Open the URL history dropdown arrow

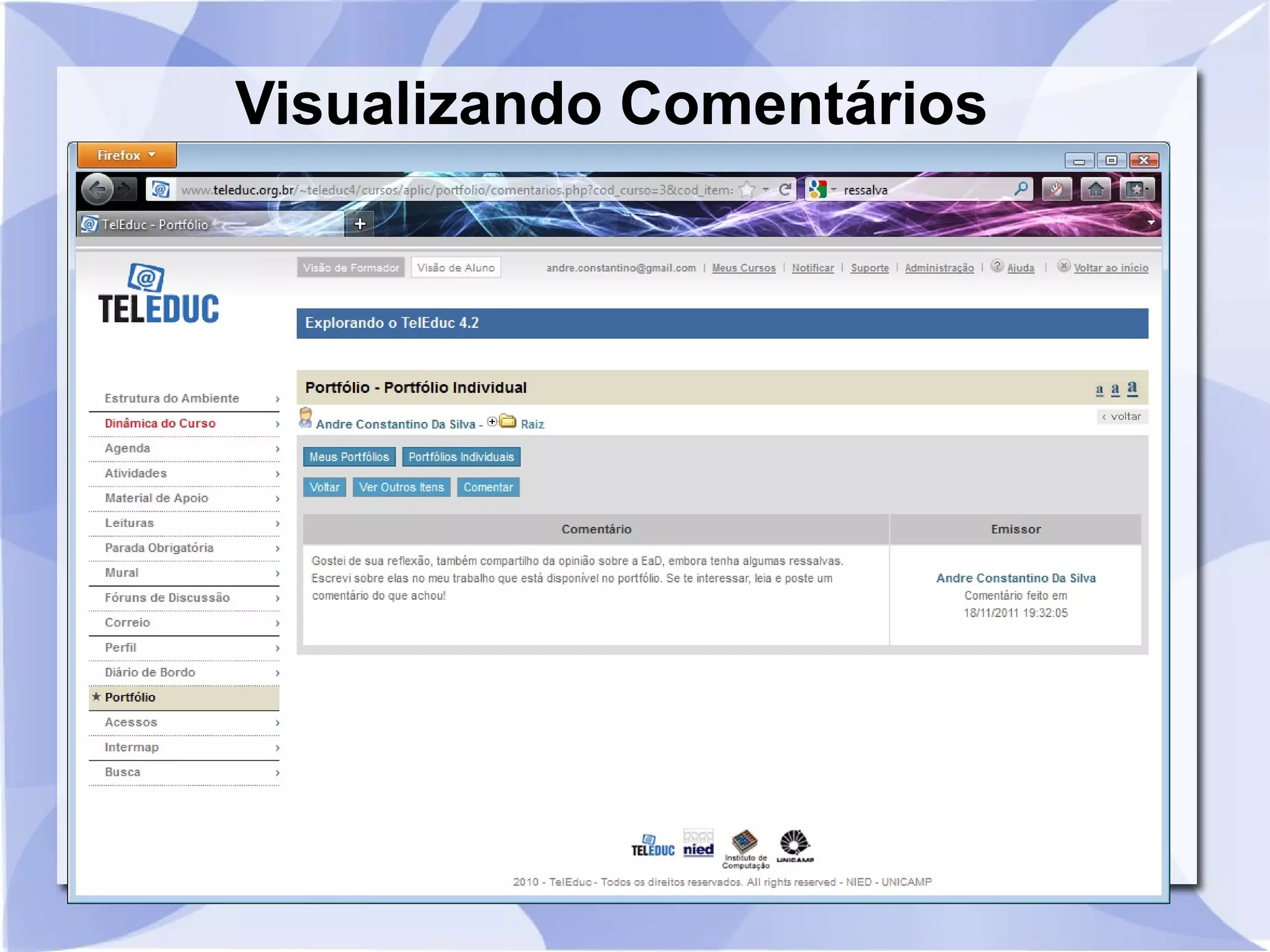766,190
